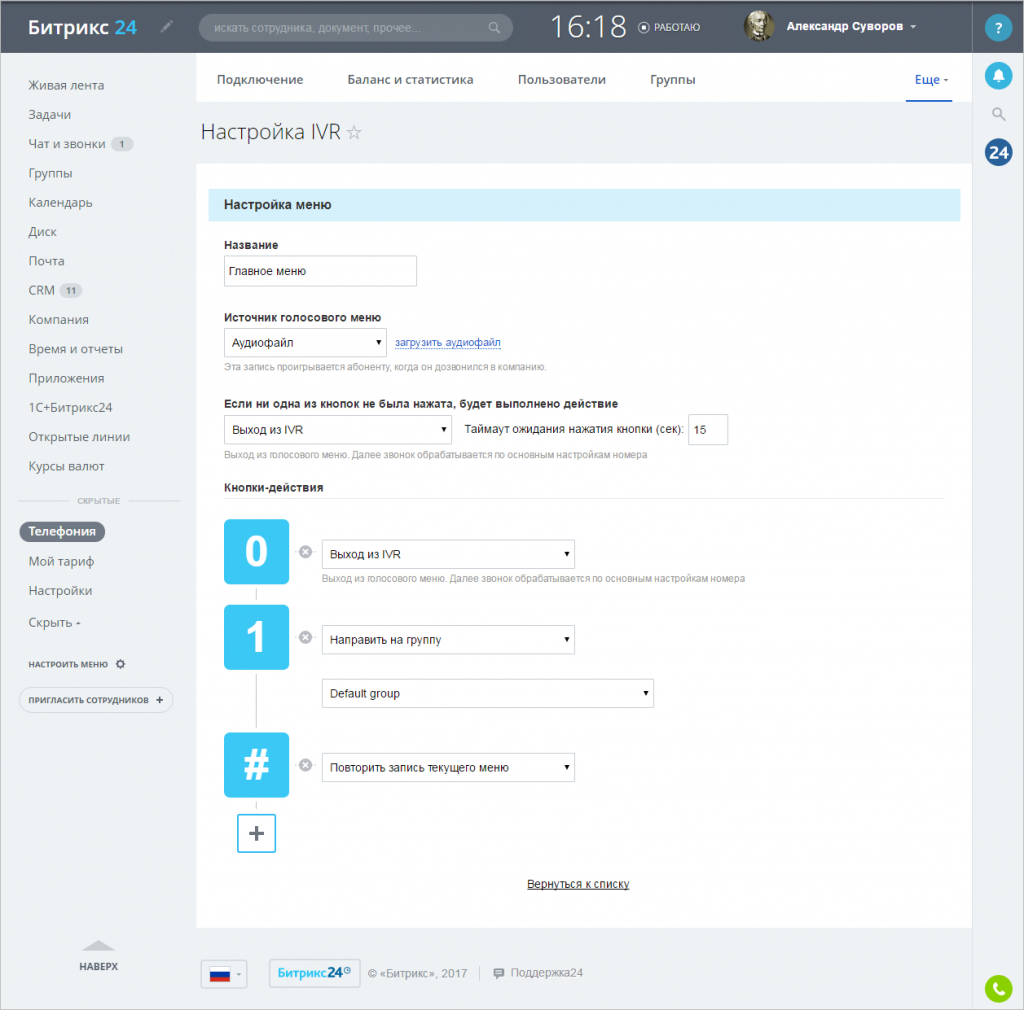1024x1010 pixels.
Task: Add Настройка IVR page to favorites star
Action: point(354,133)
